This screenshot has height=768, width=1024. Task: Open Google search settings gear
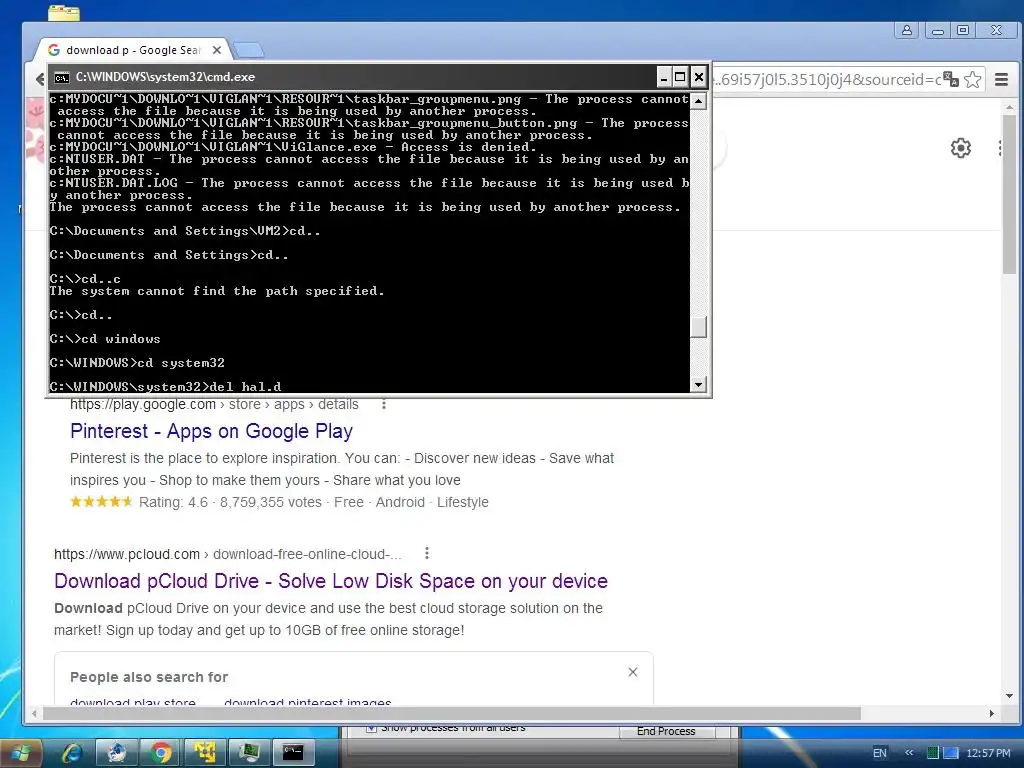point(960,148)
